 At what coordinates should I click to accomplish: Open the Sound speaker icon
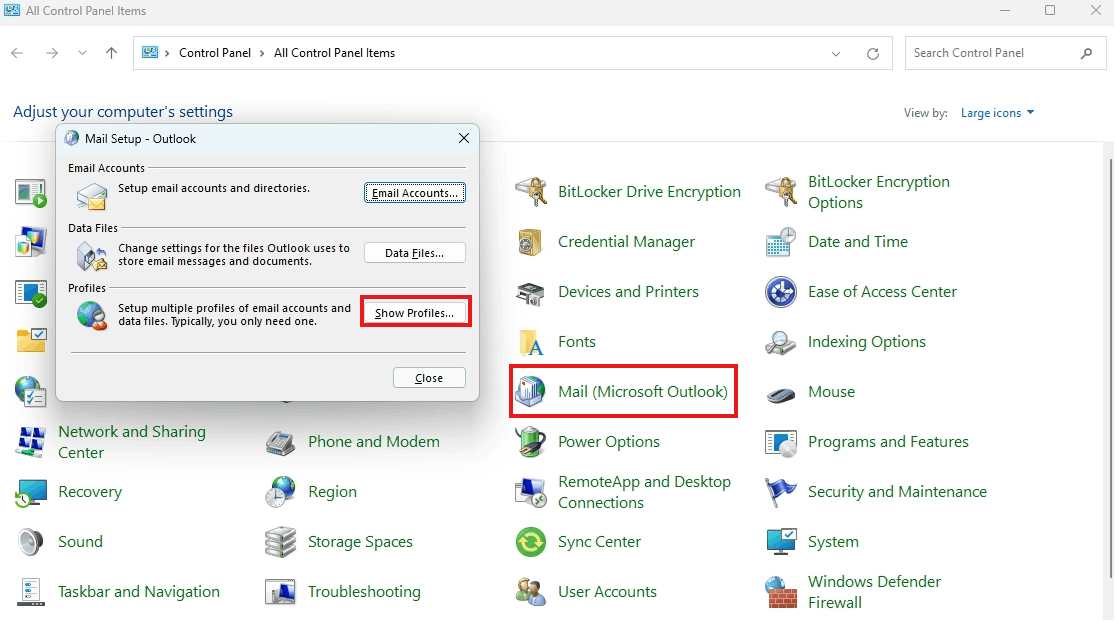31,542
